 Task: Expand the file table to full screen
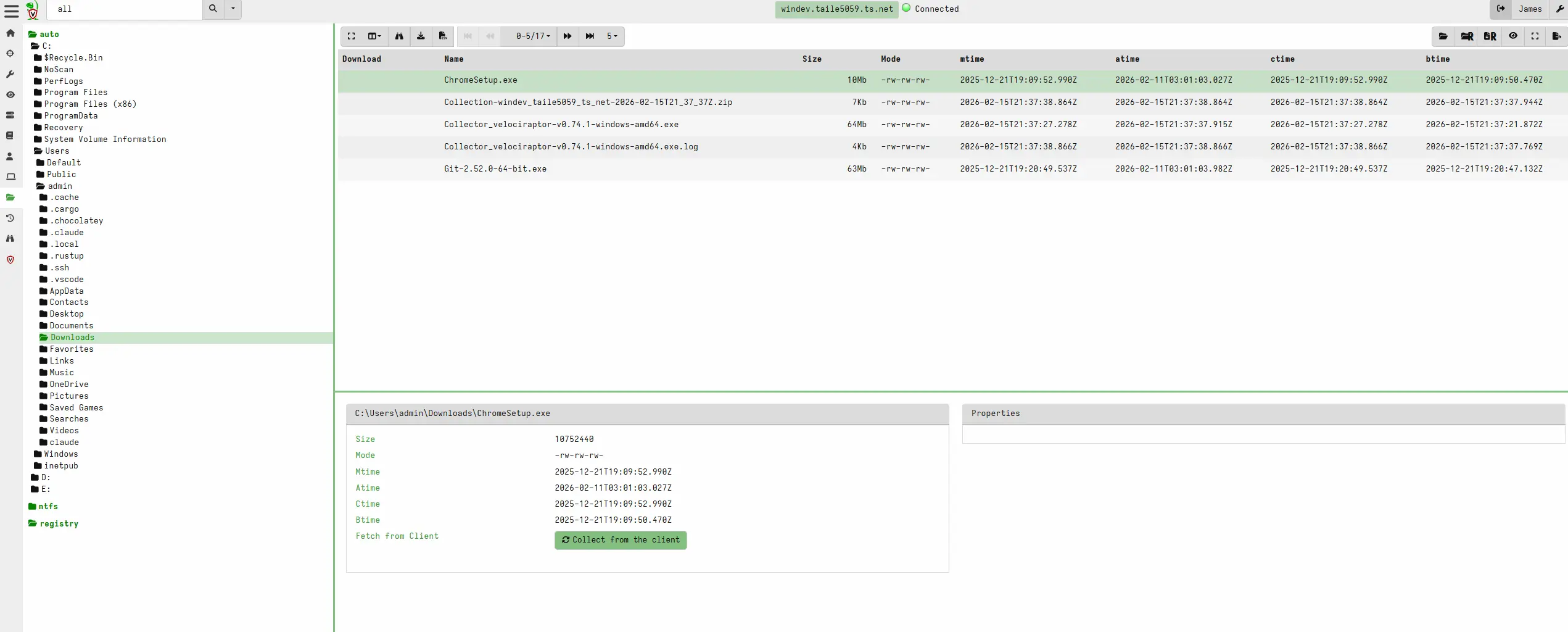pyautogui.click(x=351, y=36)
